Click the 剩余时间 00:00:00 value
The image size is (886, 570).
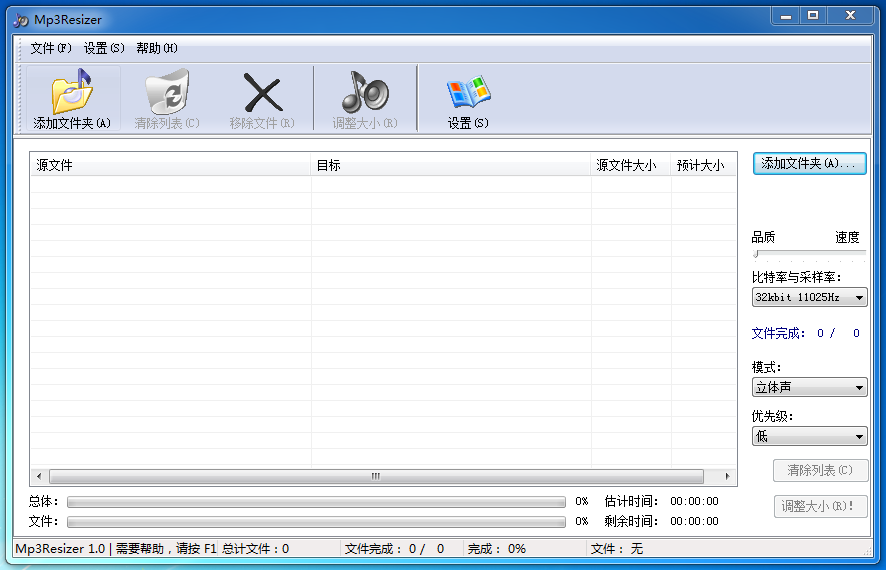click(x=694, y=521)
